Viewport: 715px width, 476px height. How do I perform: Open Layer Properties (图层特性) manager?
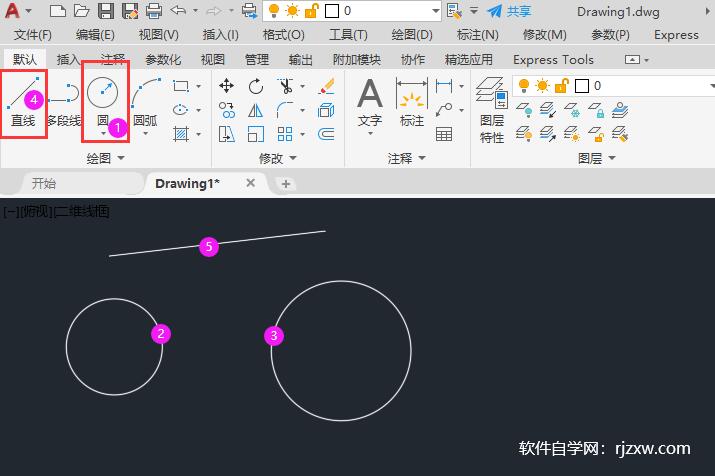click(492, 110)
